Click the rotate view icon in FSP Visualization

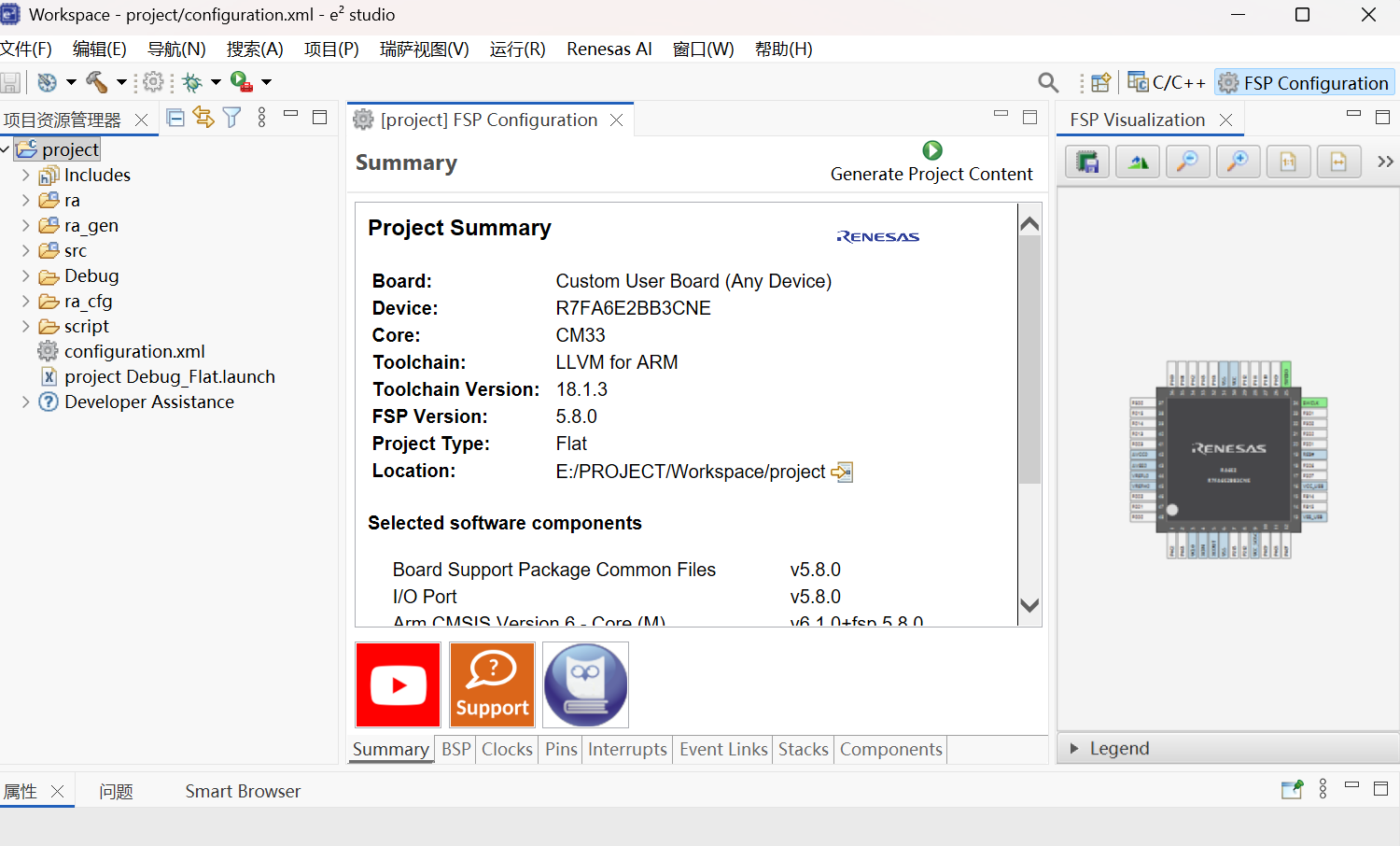(x=1138, y=162)
